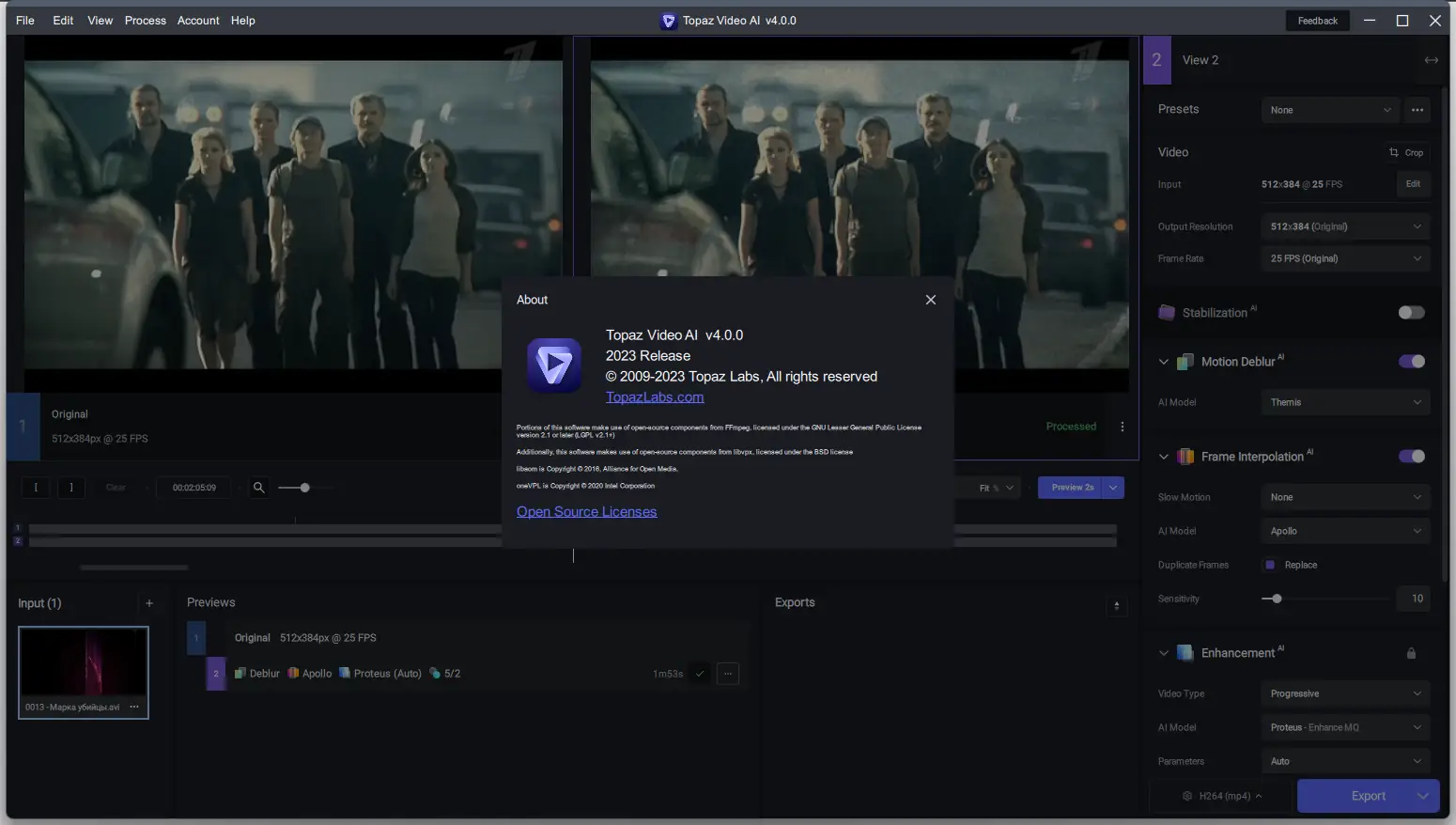Open the Parameters dropdown
This screenshot has height=825, width=1456.
tap(1345, 761)
